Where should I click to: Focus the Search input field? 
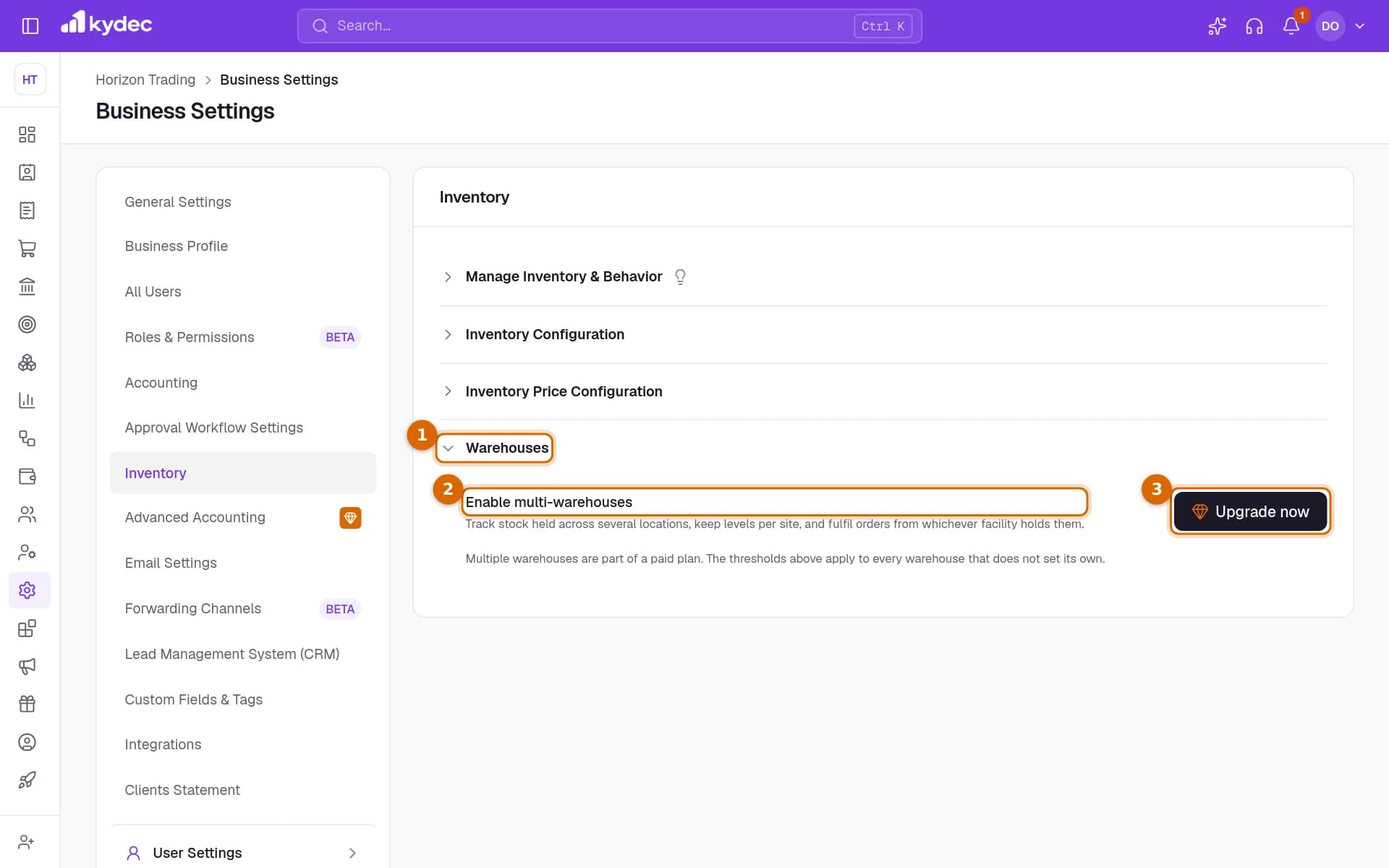pos(609,26)
